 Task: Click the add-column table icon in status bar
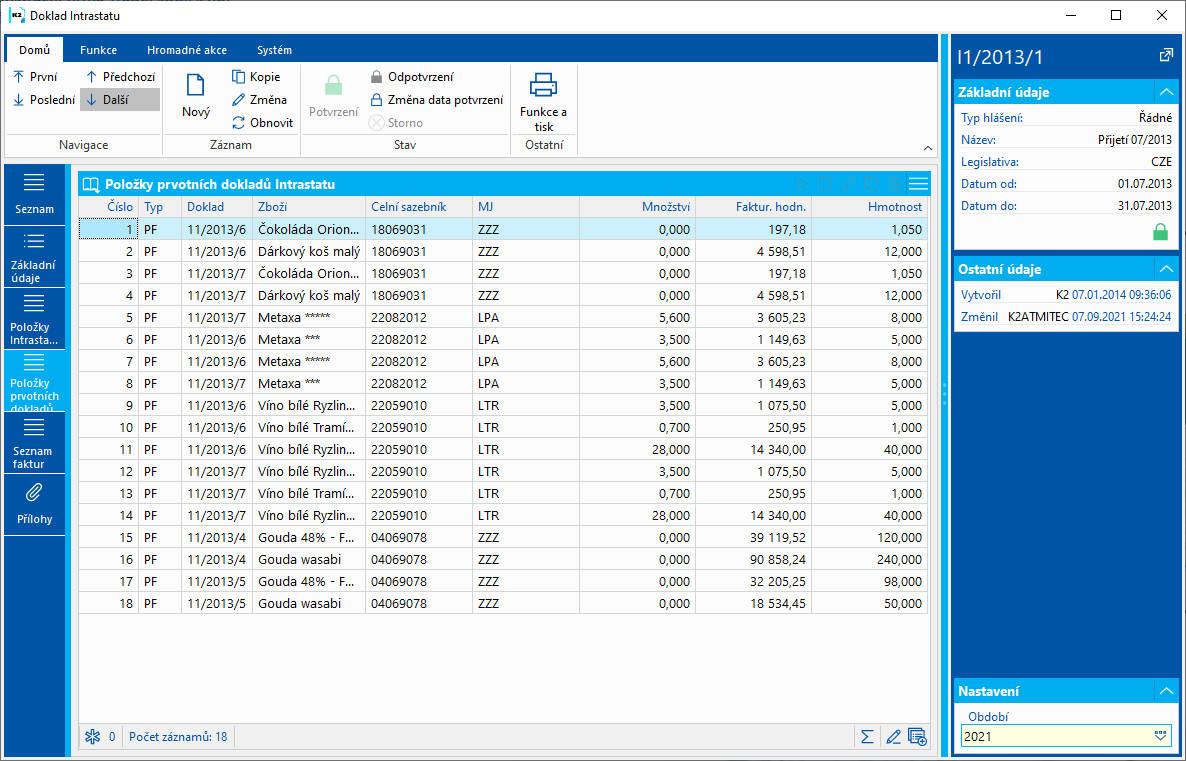(x=917, y=737)
